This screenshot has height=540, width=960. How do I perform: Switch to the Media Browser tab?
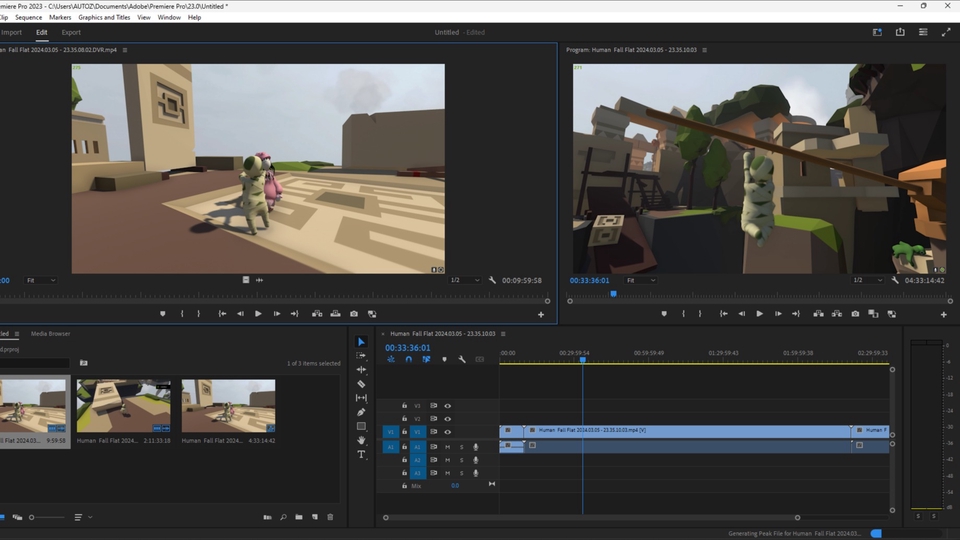(51, 334)
